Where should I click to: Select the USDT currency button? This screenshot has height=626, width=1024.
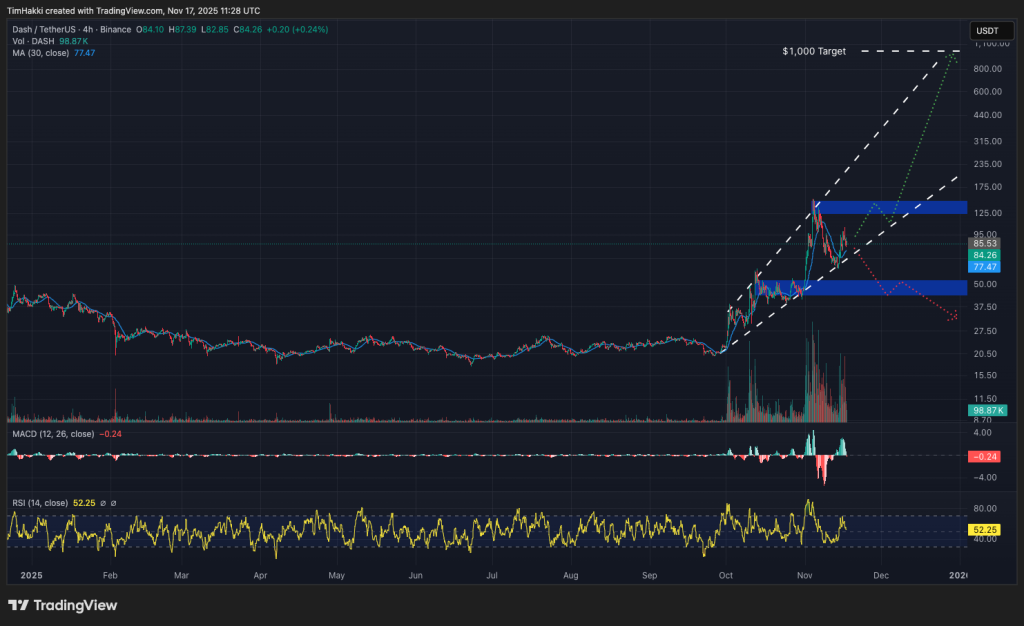click(991, 30)
